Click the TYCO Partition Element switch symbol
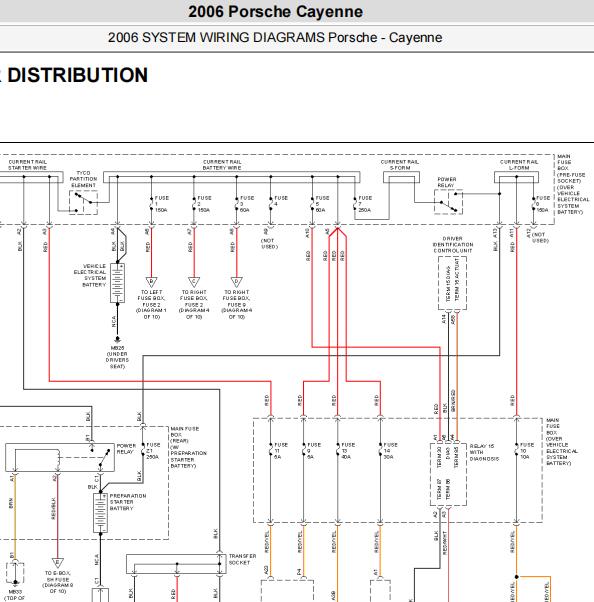The image size is (594, 602). tap(83, 202)
